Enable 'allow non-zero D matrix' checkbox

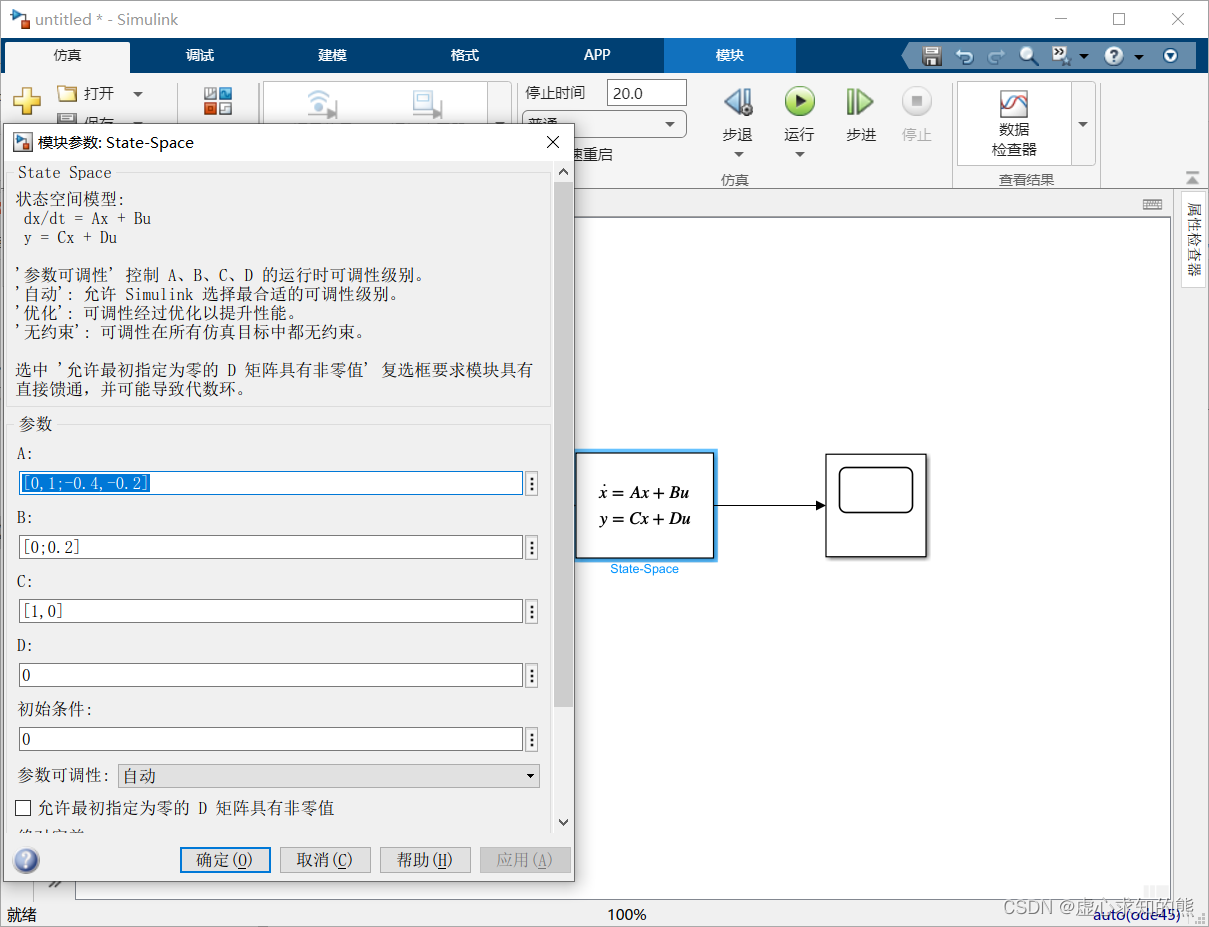pyautogui.click(x=24, y=807)
